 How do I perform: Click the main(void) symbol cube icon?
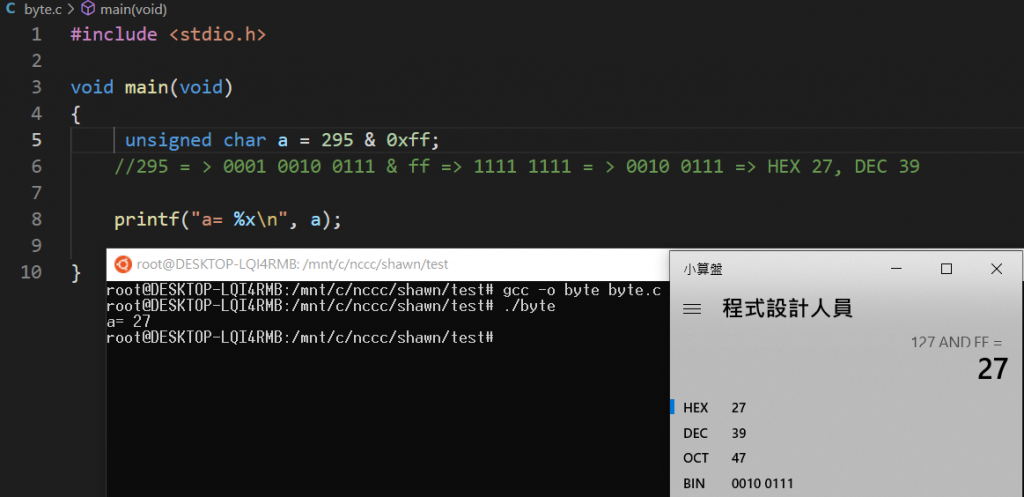88,9
